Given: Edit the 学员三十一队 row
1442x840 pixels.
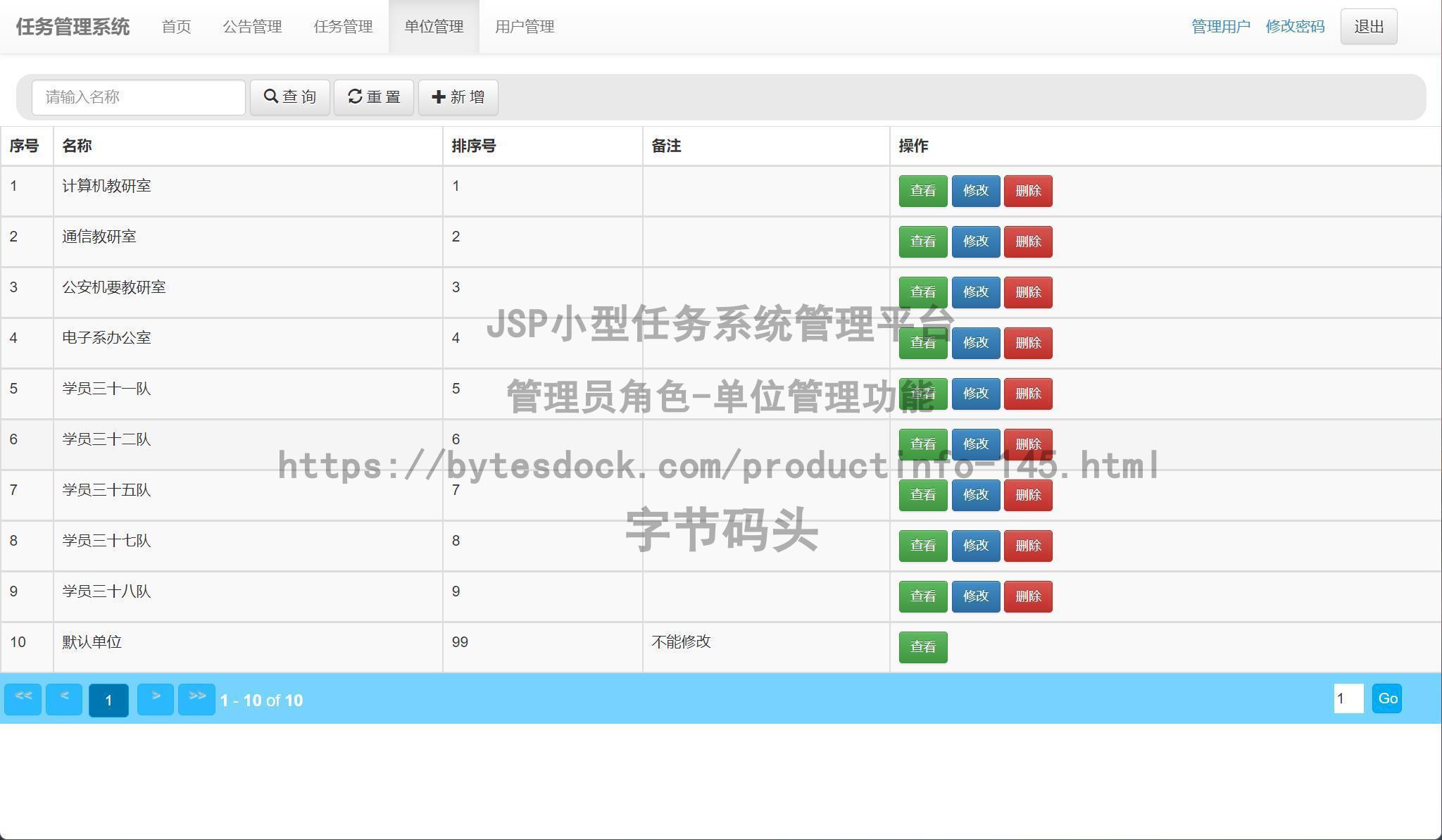Looking at the screenshot, I should tap(976, 394).
